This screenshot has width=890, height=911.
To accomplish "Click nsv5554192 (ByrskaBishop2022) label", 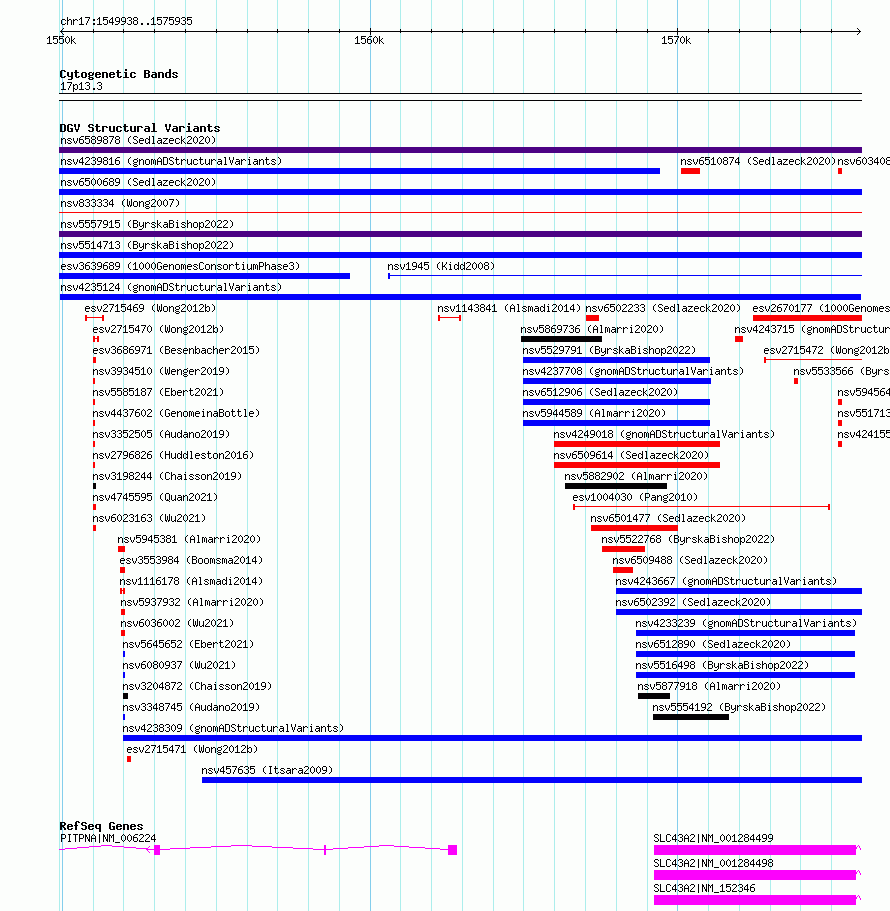I will pos(739,706).
